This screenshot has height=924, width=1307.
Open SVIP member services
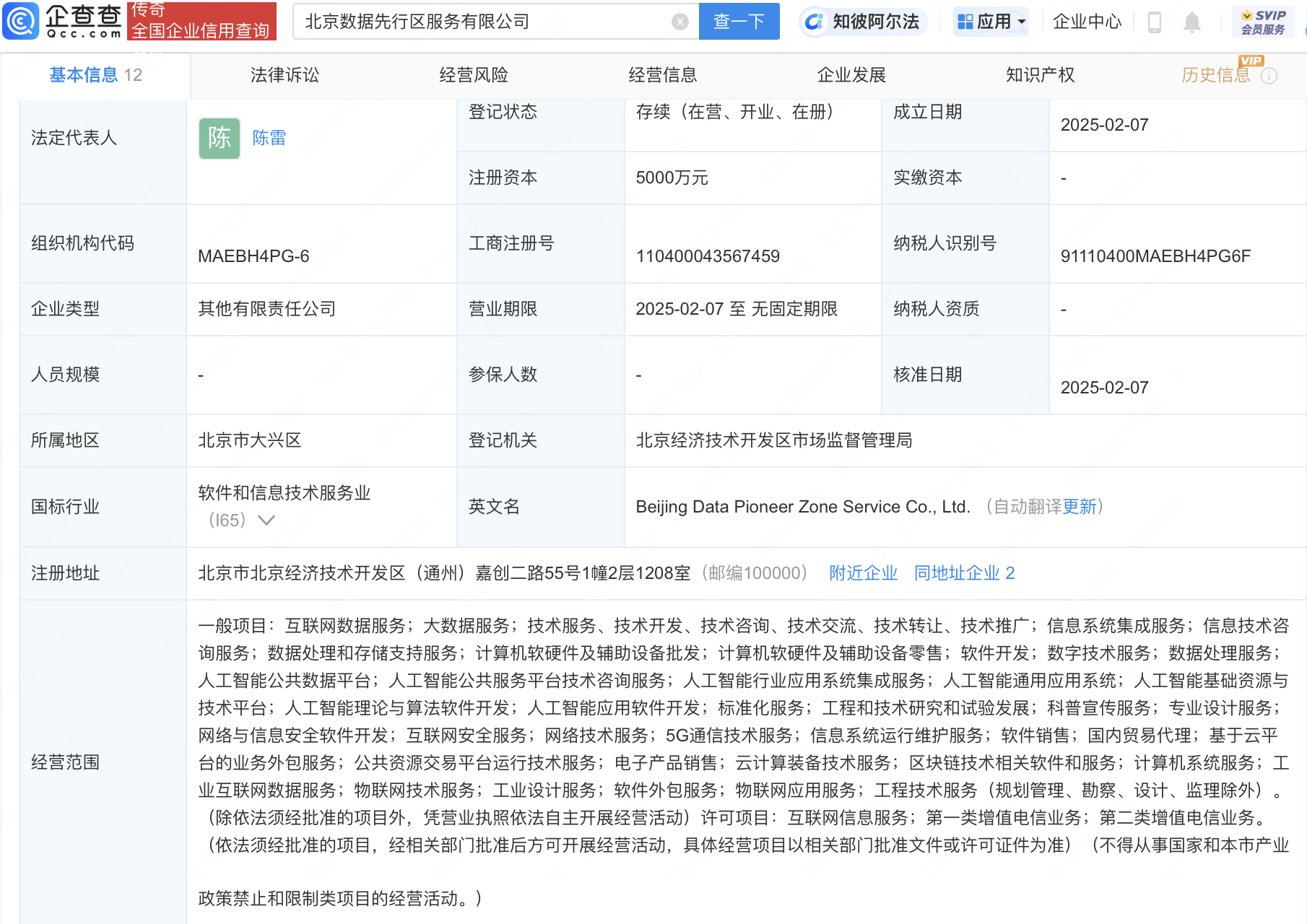1263,22
